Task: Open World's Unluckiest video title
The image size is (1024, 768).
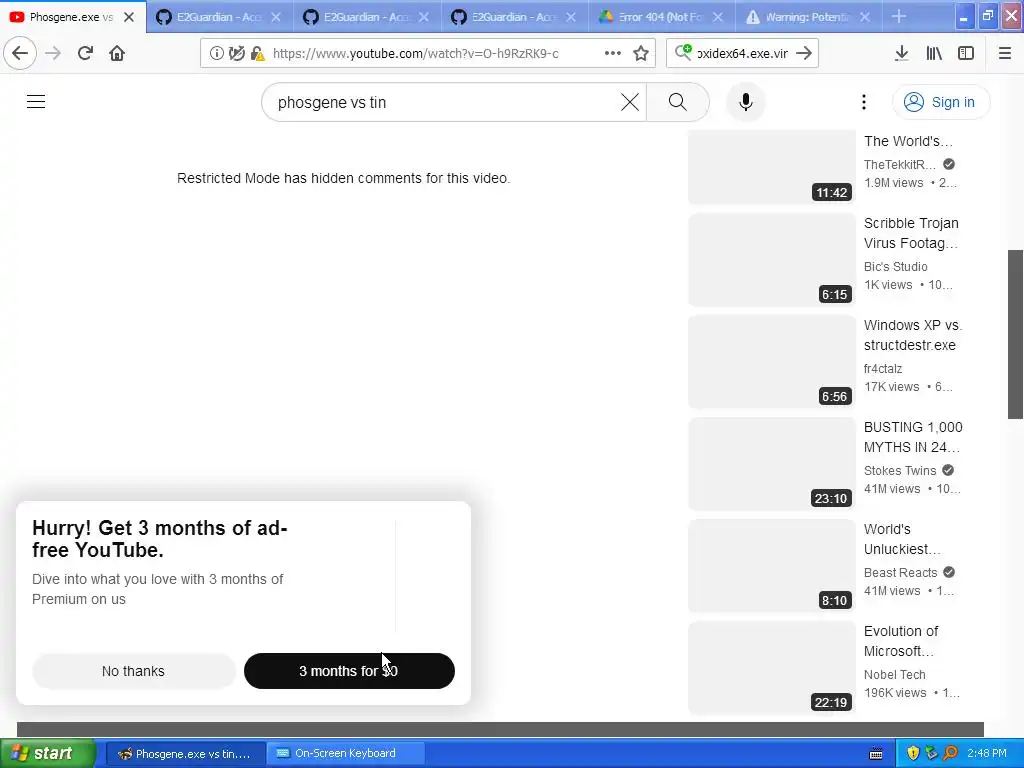Action: [902, 539]
